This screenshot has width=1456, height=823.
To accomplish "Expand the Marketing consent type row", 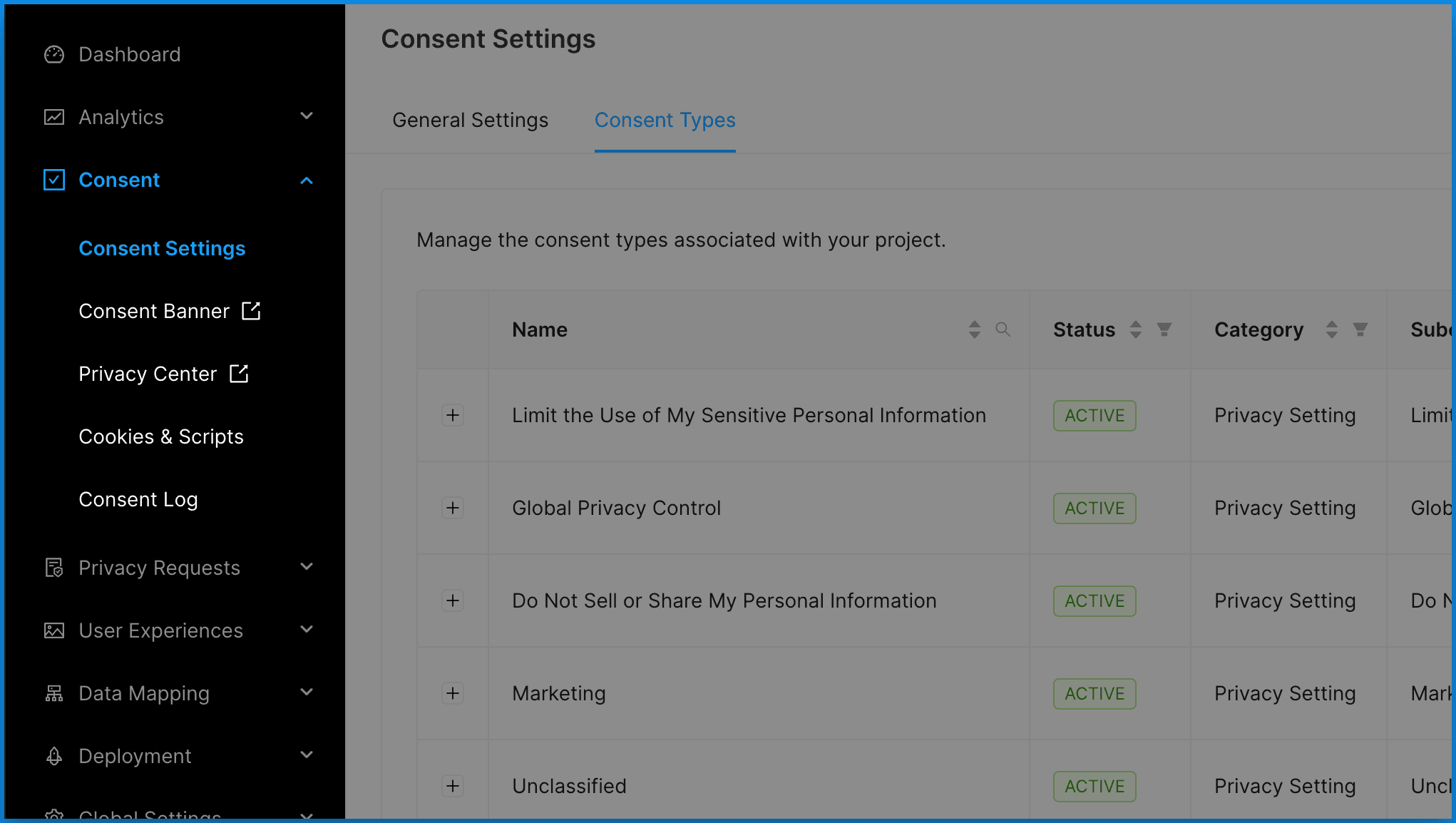I will pyautogui.click(x=453, y=693).
